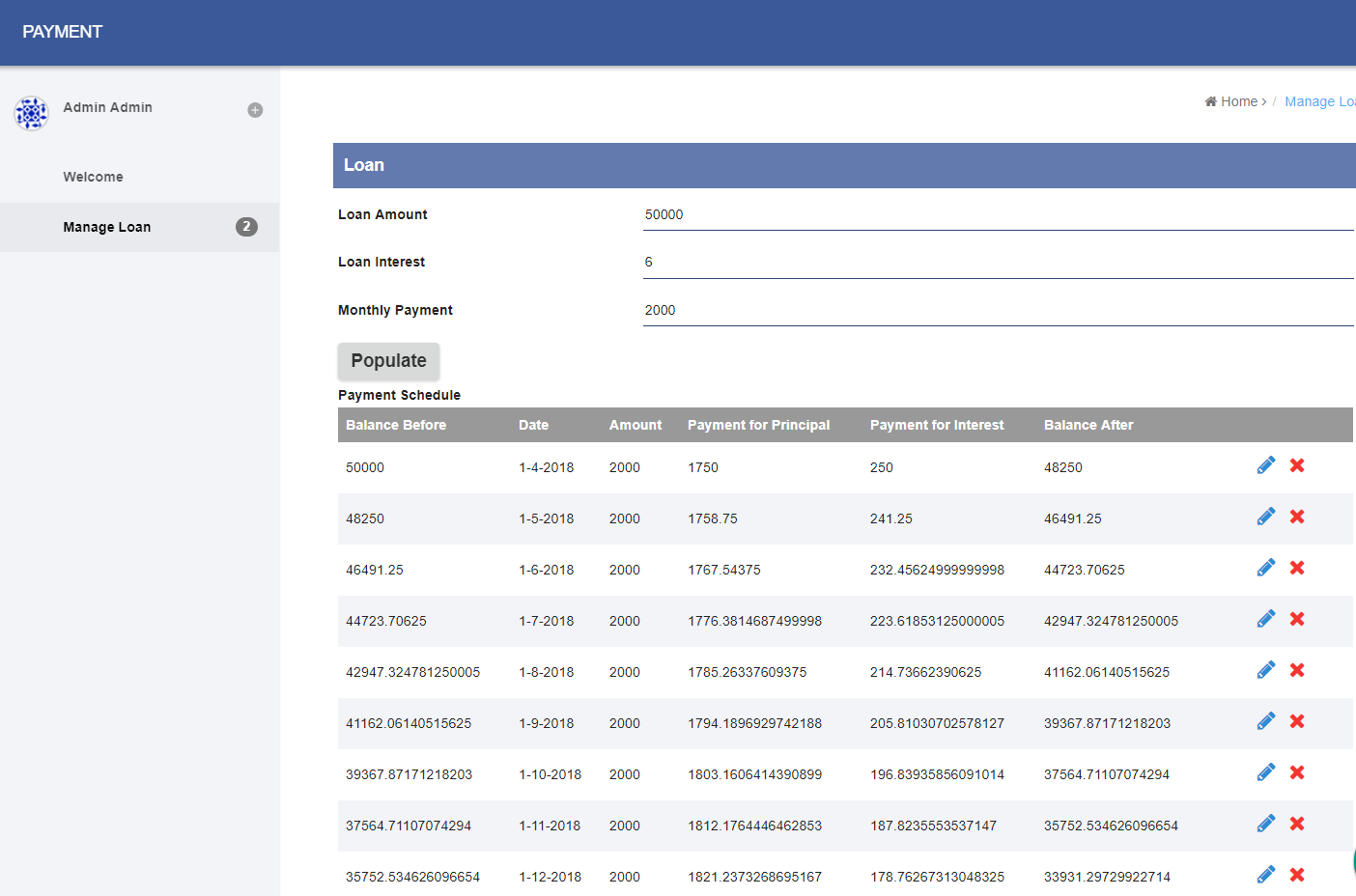Delete the 1-4-2018 payment row

(1297, 465)
